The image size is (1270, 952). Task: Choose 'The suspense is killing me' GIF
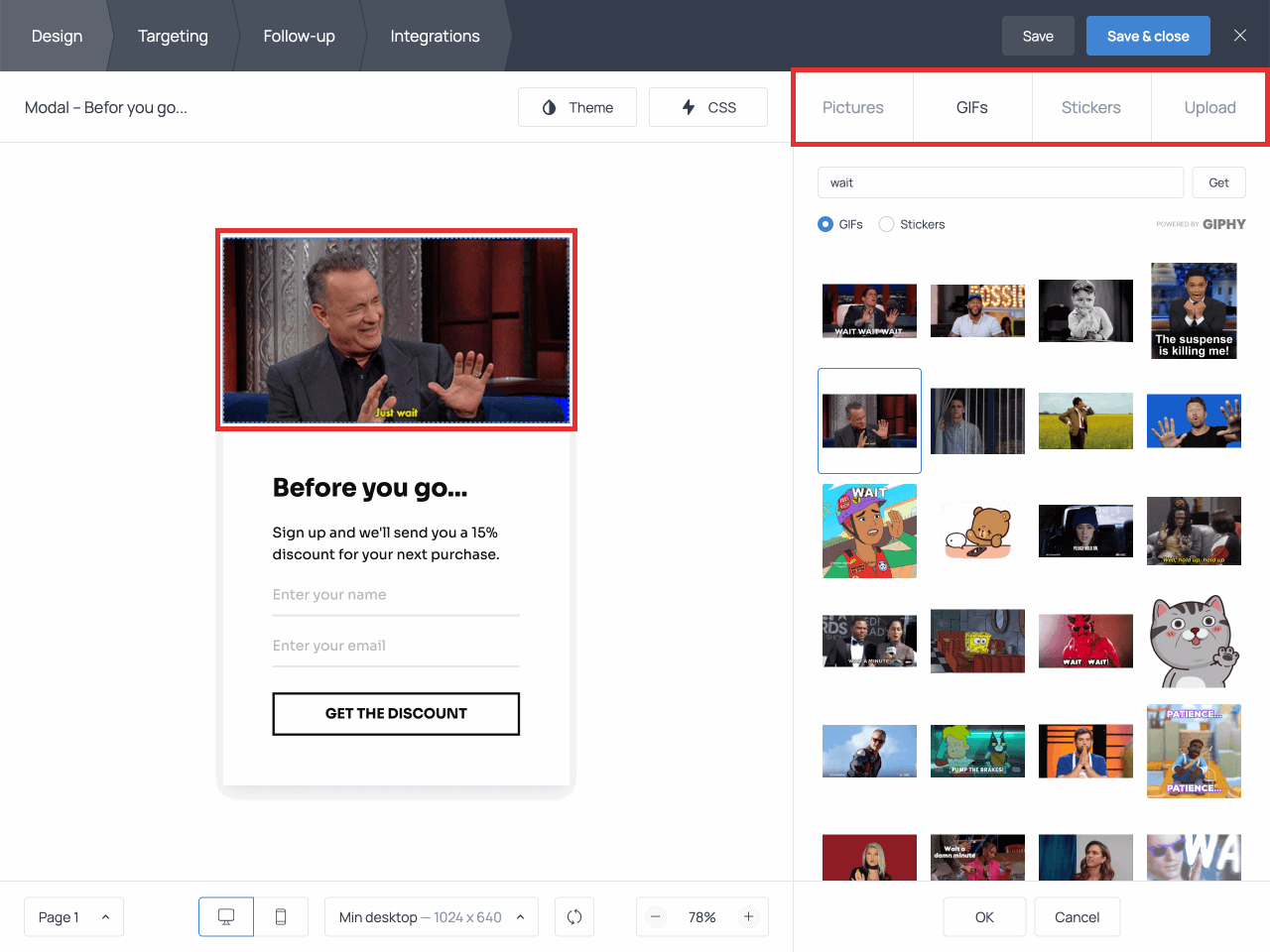1194,310
